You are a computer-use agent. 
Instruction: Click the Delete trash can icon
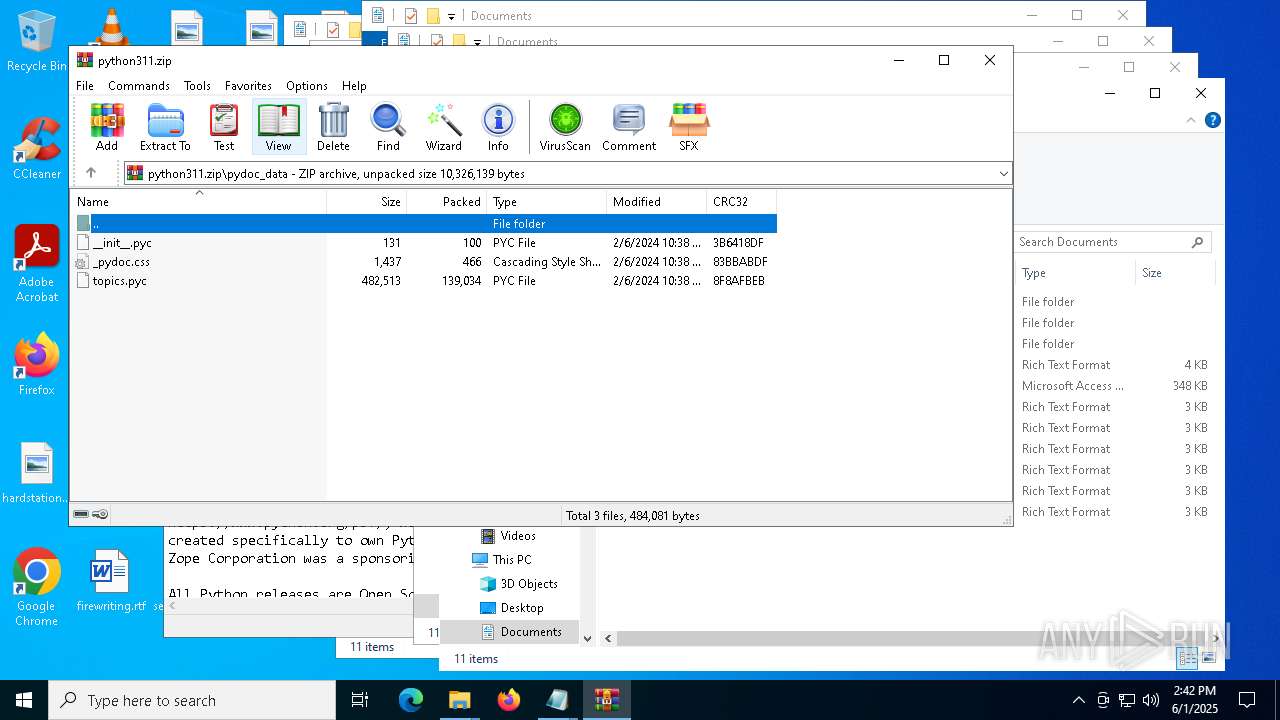pos(333,127)
